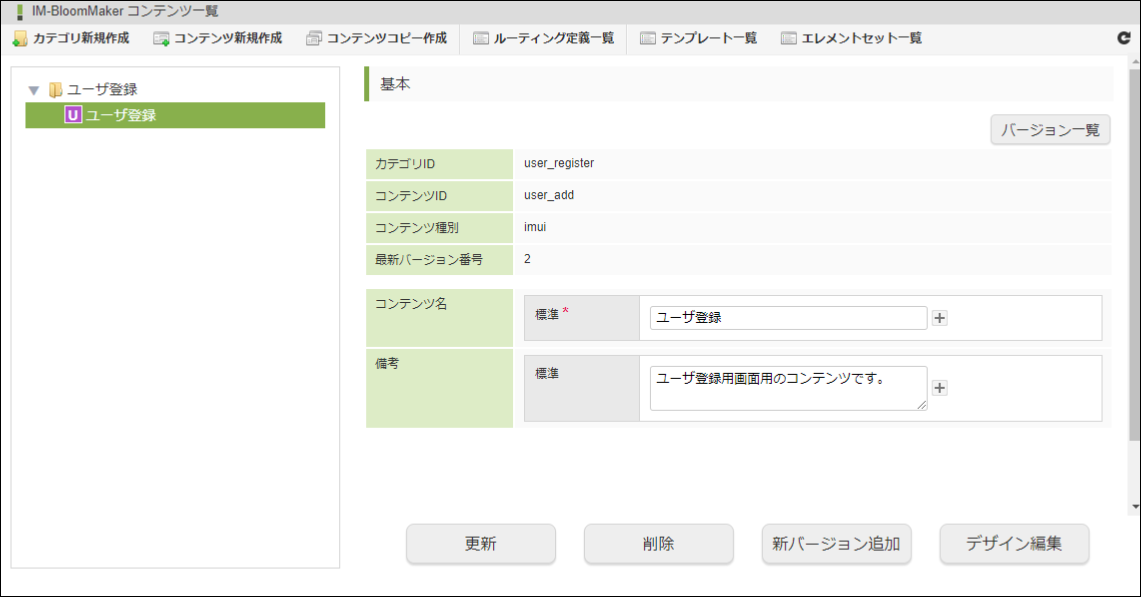Click 新バージョン追加 button

(x=836, y=544)
